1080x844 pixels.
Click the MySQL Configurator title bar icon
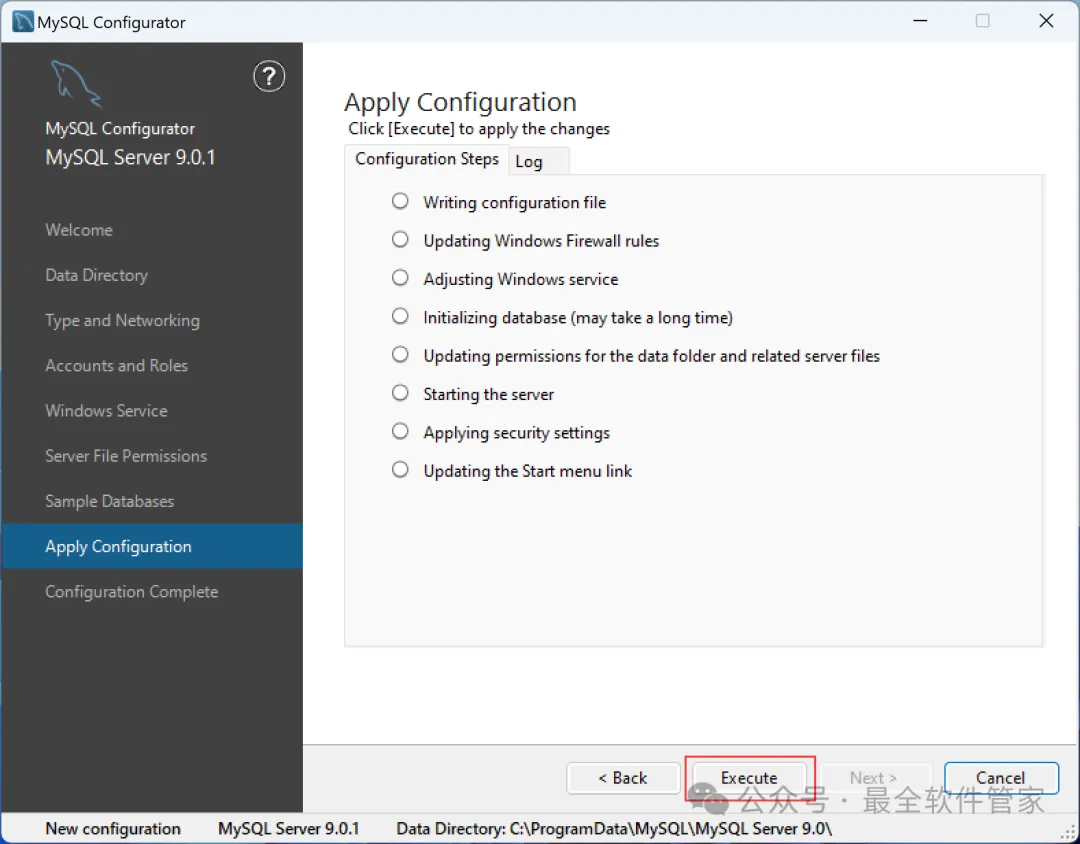(x=23, y=21)
